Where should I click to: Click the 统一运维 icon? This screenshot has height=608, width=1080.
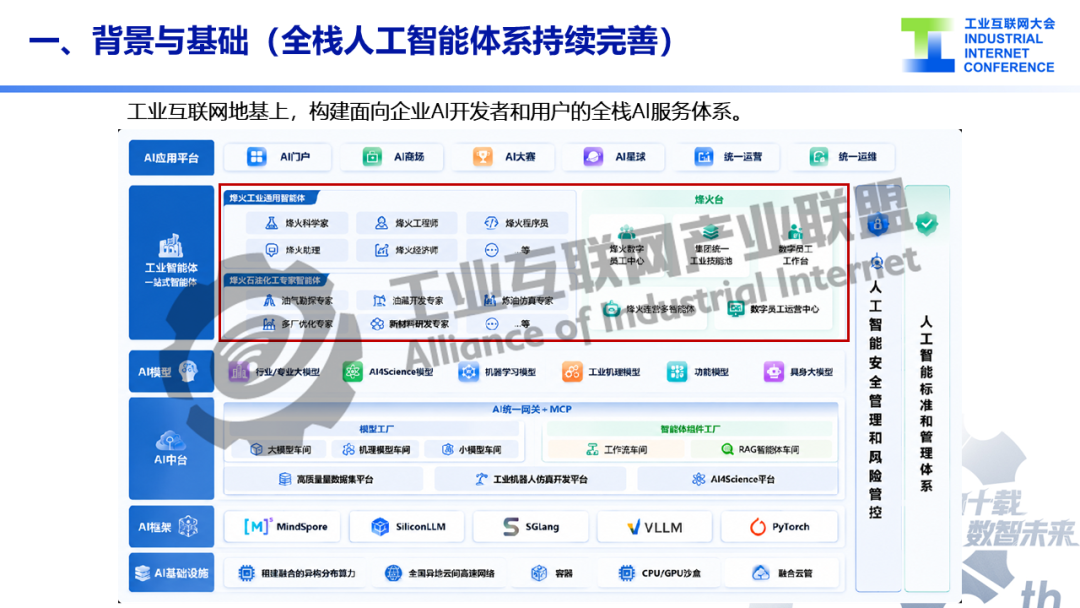818,157
